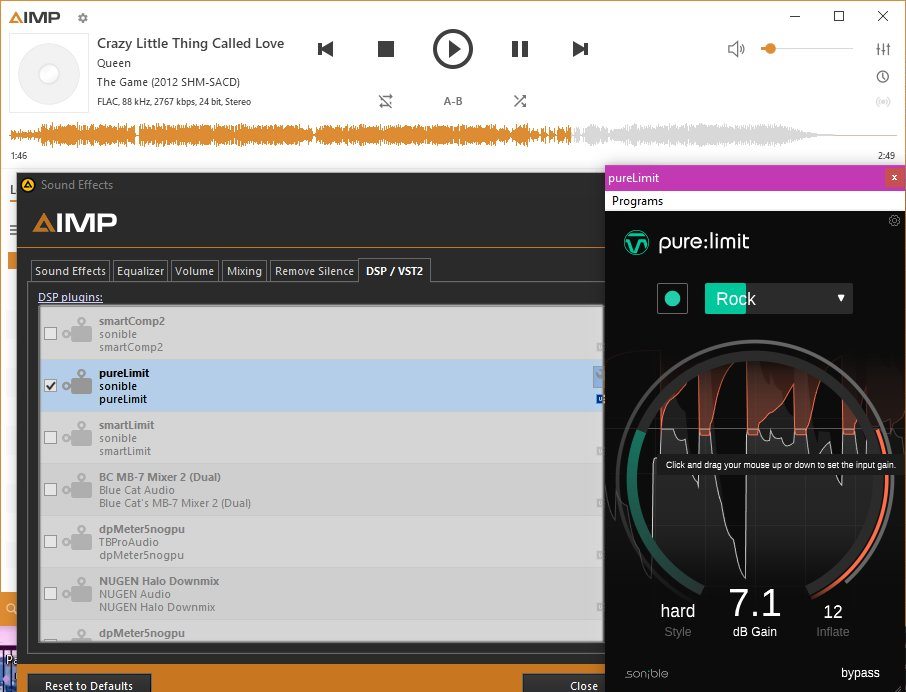Image resolution: width=906 pixels, height=692 pixels.
Task: Start playback with the Play button
Action: tap(453, 49)
